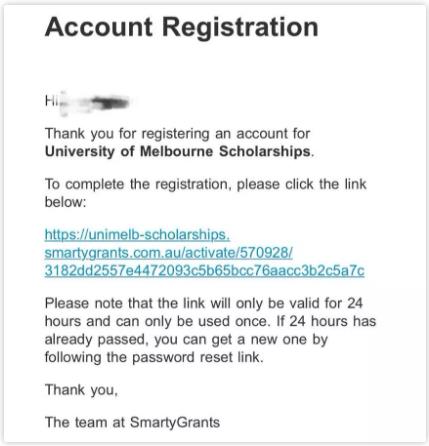Viewport: 429px width, 446px height.
Task: Click the word 'Scholarships' in bold text
Action: pyautogui.click(x=265, y=152)
